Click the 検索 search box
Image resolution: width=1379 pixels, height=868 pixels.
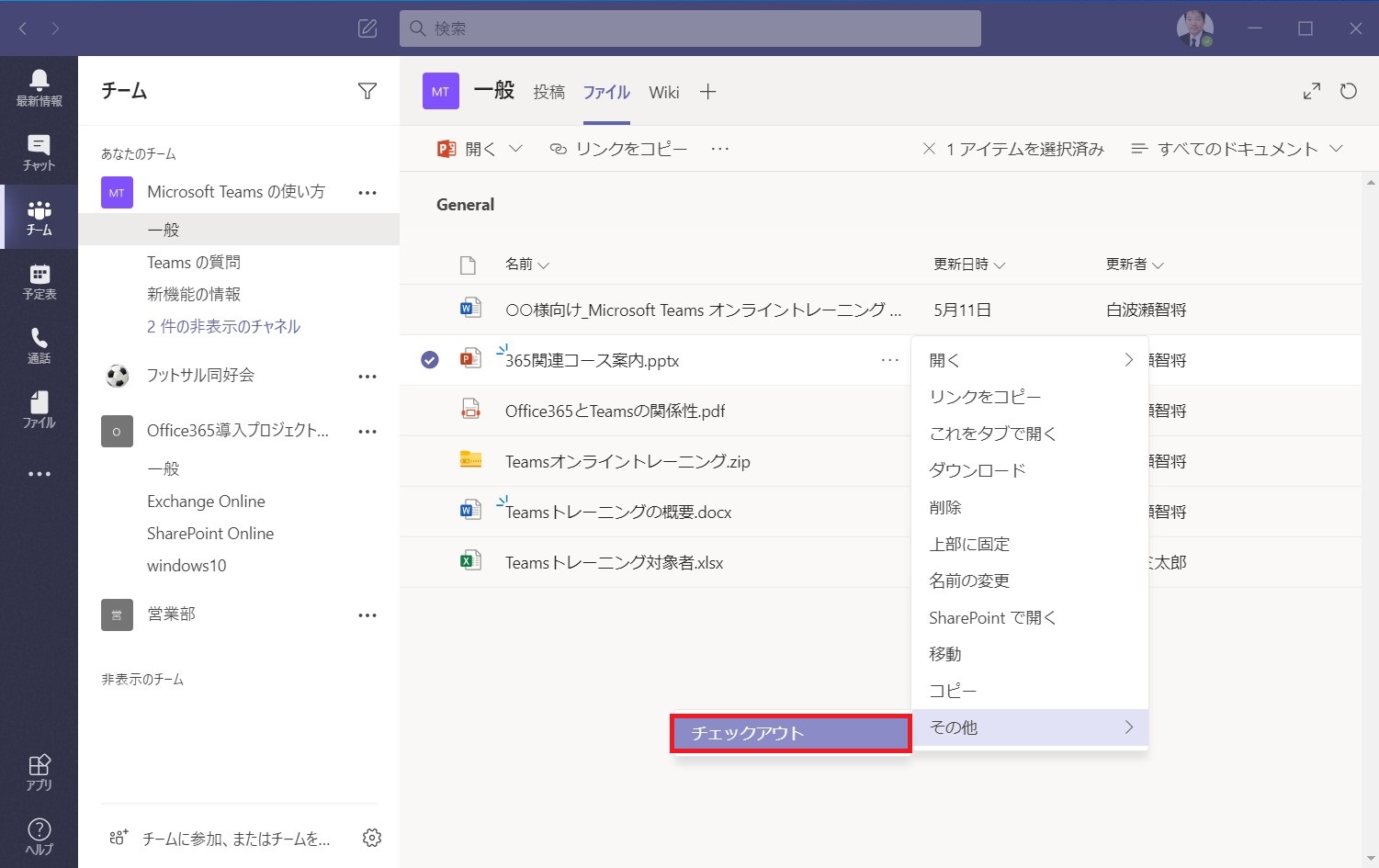pyautogui.click(x=690, y=28)
